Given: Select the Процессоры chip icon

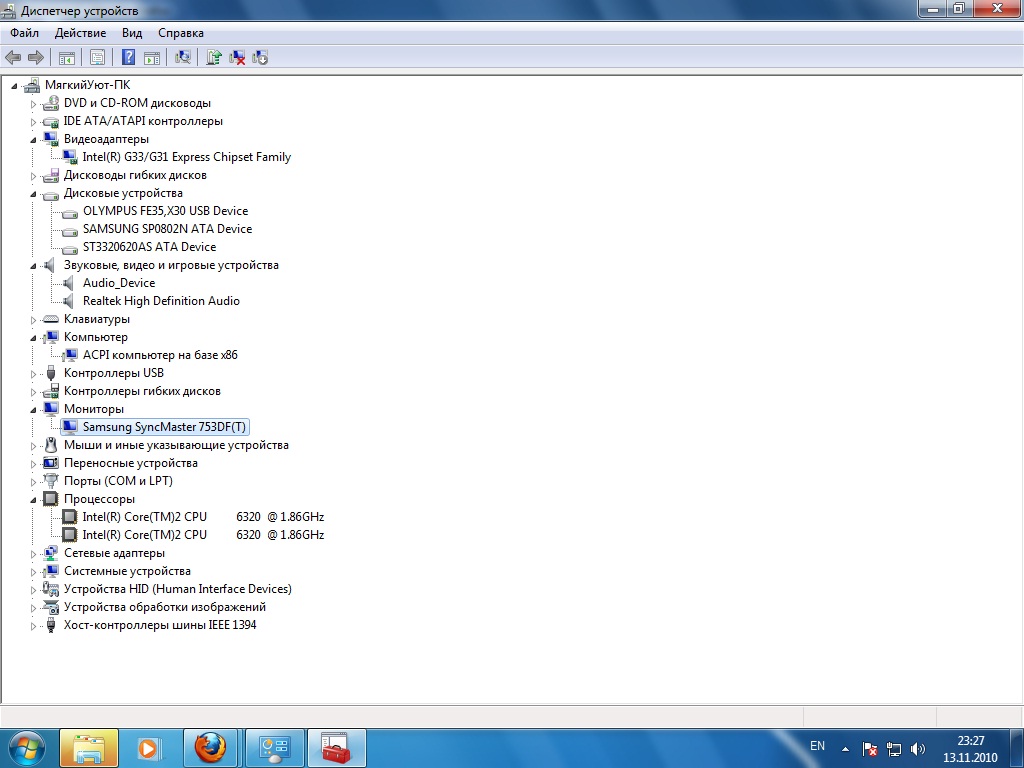Looking at the screenshot, I should coord(51,499).
